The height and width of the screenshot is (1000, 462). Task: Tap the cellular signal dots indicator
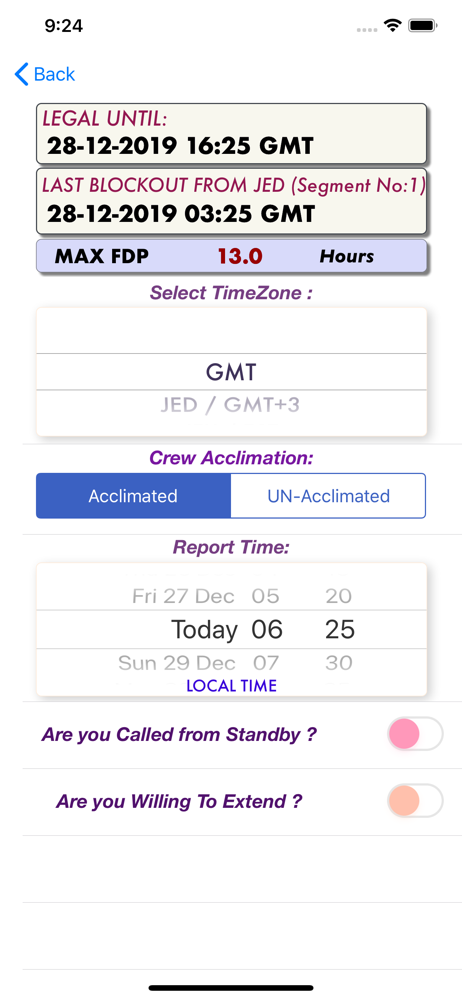(367, 29)
